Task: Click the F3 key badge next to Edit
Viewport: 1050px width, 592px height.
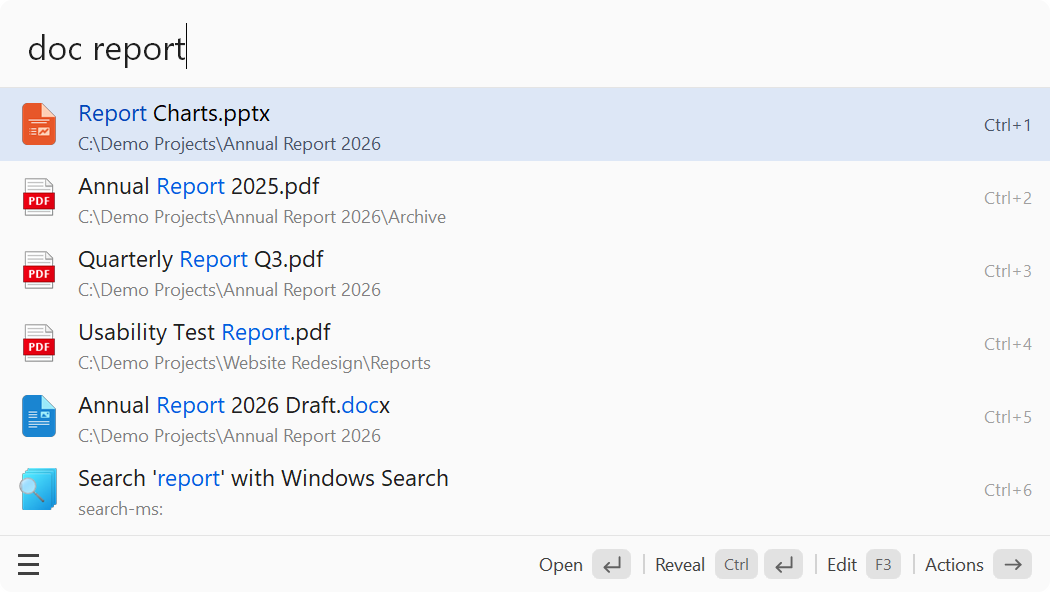Action: pyautogui.click(x=883, y=565)
